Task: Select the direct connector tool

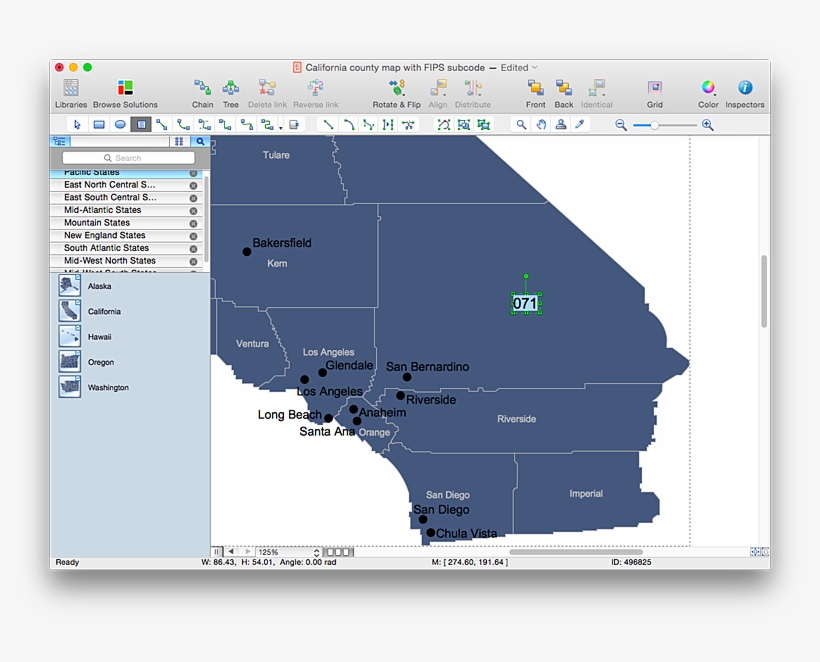Action: tap(162, 124)
